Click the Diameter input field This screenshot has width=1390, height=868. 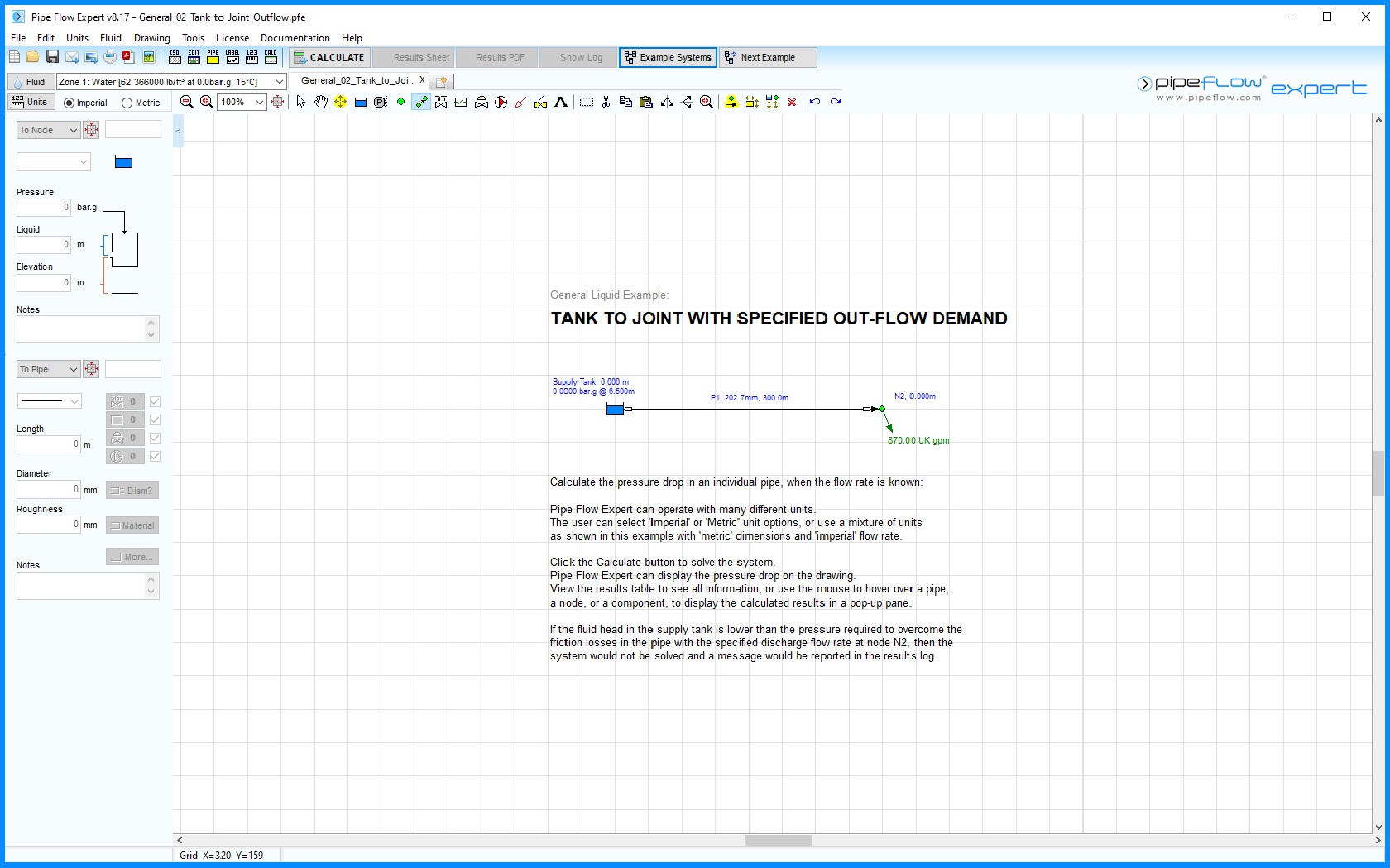[x=48, y=490]
